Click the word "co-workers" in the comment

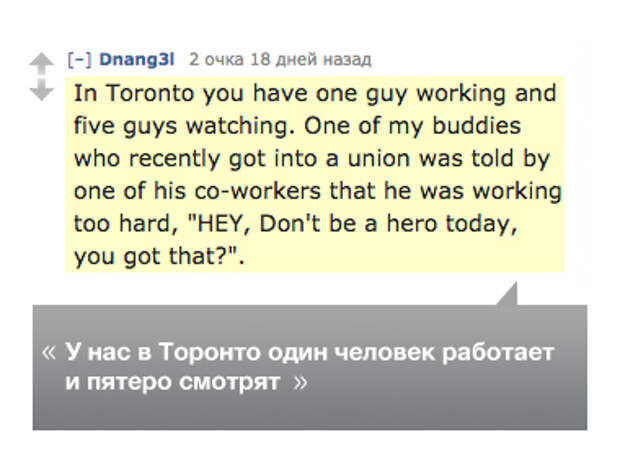257,191
